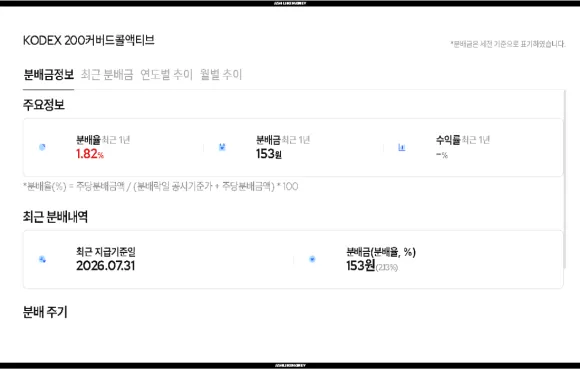580x369 pixels.
Task: Click the calendar icon beside 최근 지급기준일
Action: [42, 260]
